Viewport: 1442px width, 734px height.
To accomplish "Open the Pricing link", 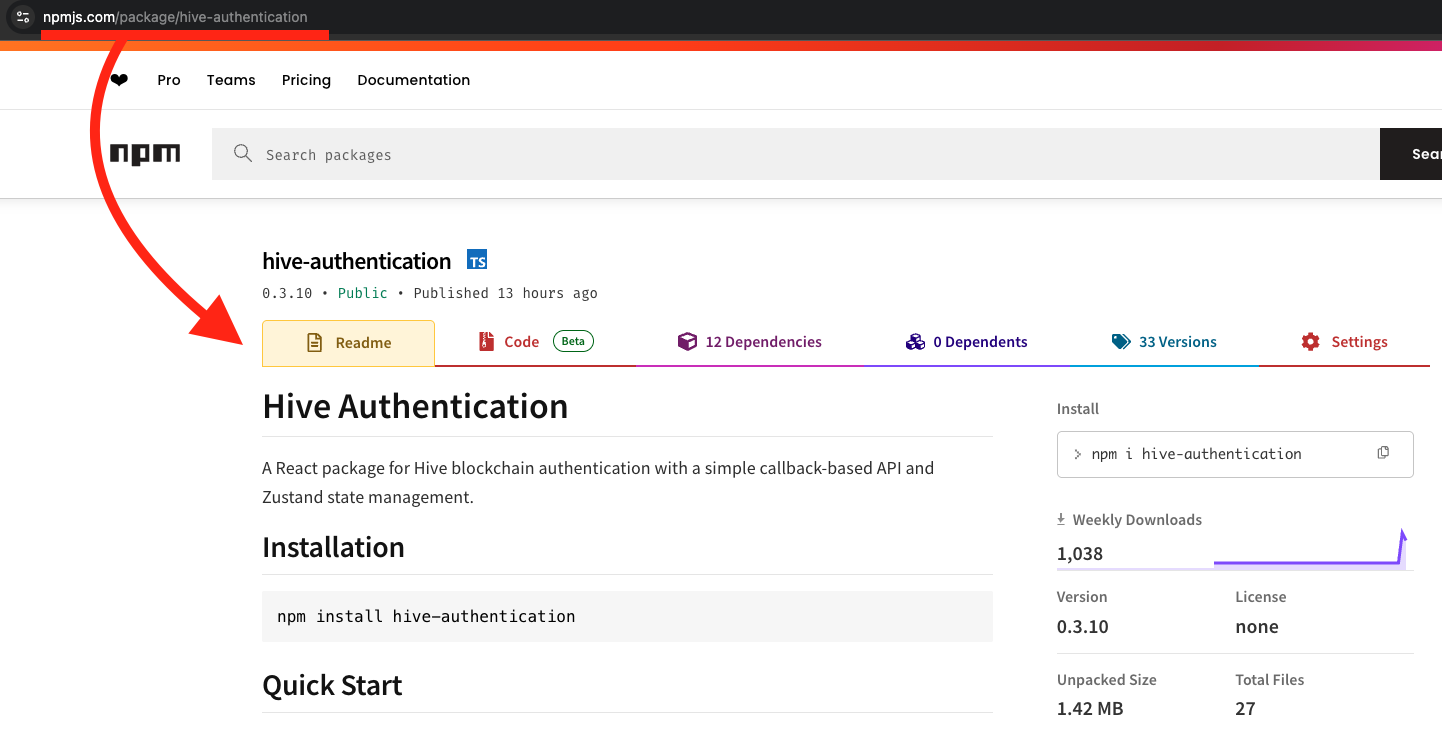I will 306,80.
